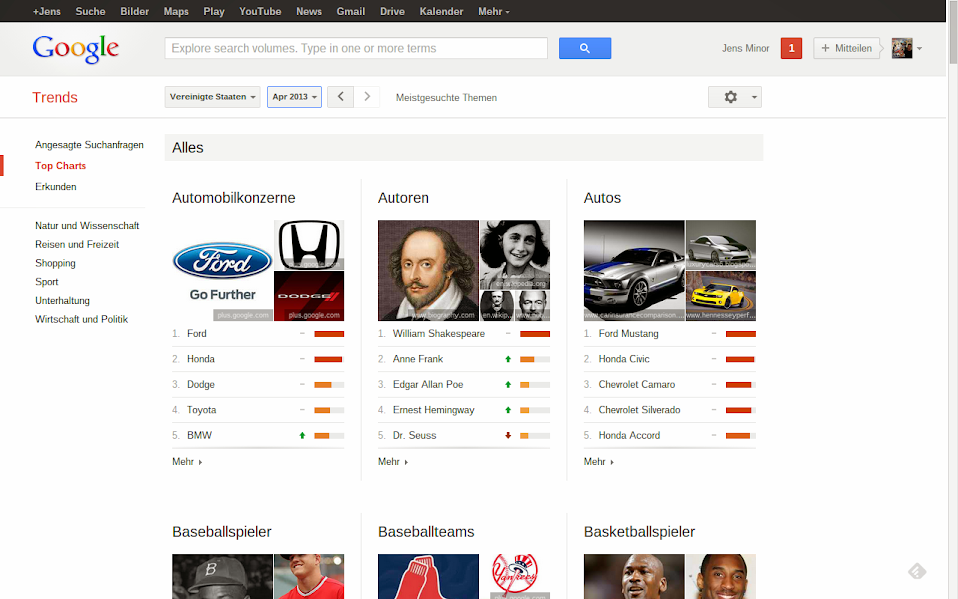Click the Yankees logo thumbnail
958x599 pixels.
tap(515, 576)
